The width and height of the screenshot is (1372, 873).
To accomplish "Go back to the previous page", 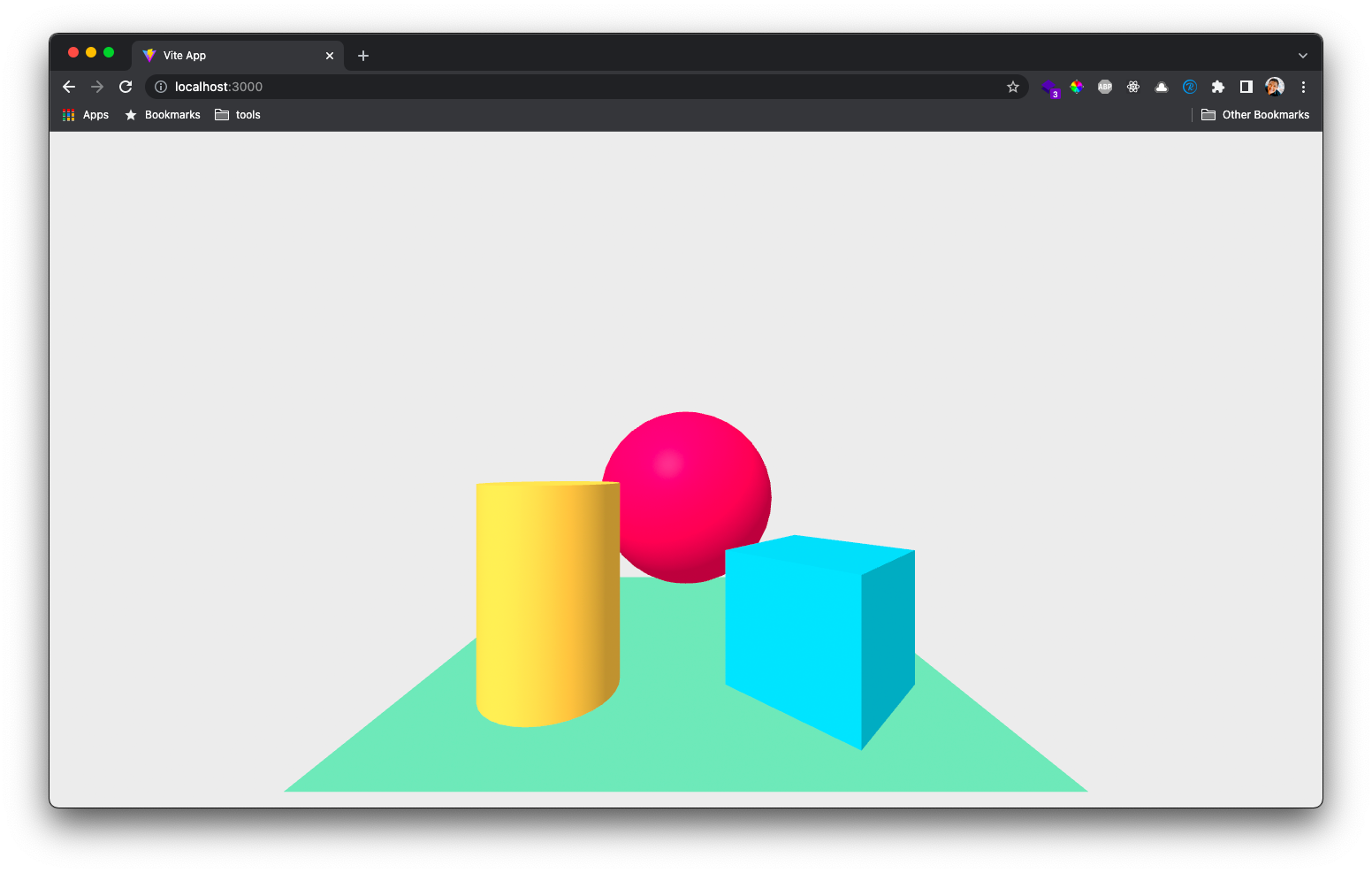I will click(x=69, y=87).
